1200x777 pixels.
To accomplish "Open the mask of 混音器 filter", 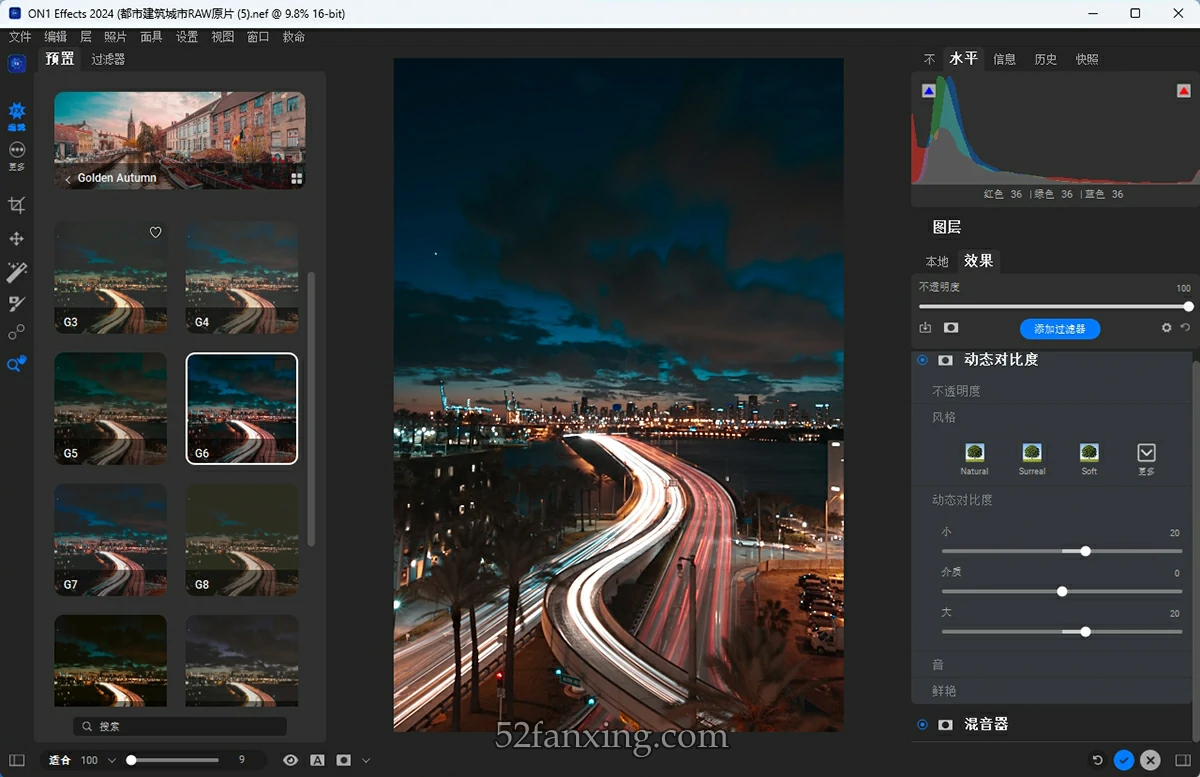I will 945,724.
